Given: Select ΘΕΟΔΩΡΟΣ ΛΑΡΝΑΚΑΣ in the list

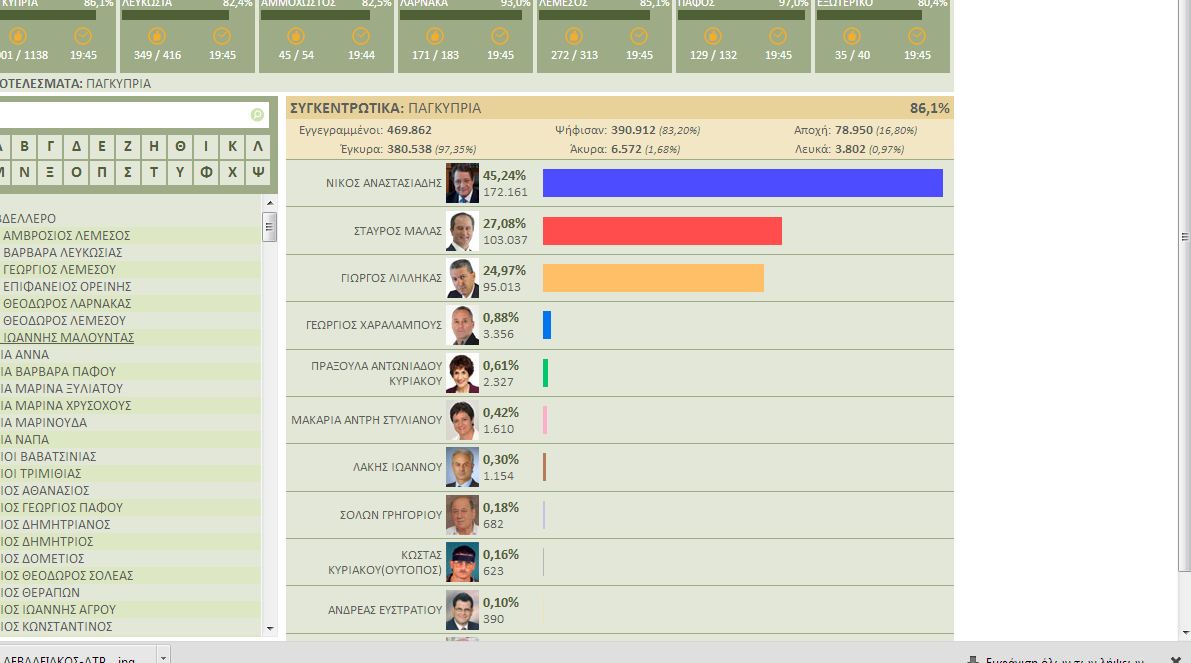Looking at the screenshot, I should pos(66,303).
